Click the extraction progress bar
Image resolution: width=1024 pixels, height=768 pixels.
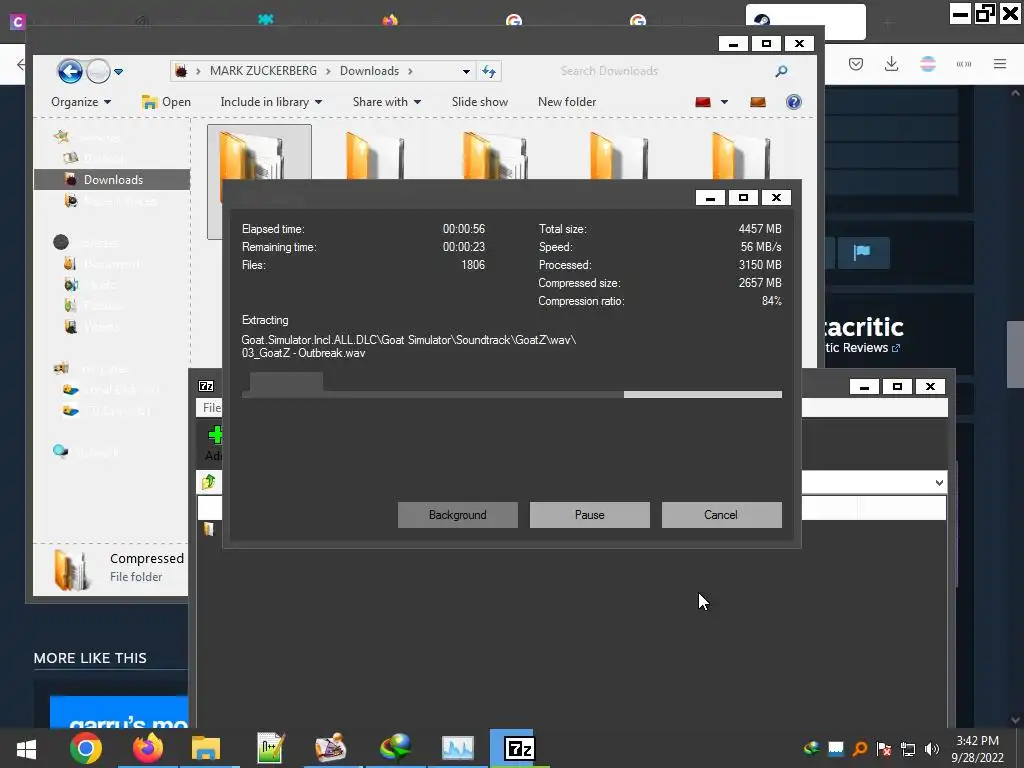tap(511, 394)
